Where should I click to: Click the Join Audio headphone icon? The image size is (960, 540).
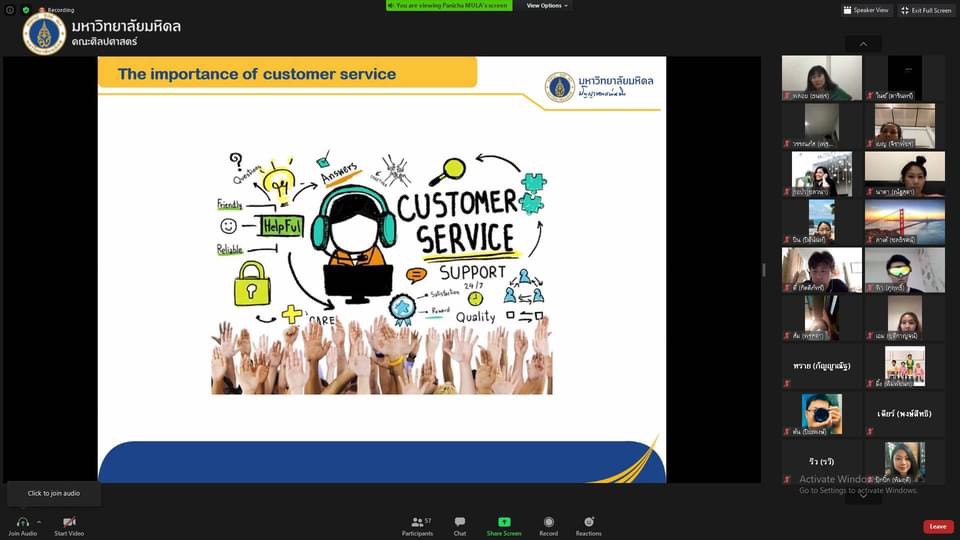[x=22, y=521]
